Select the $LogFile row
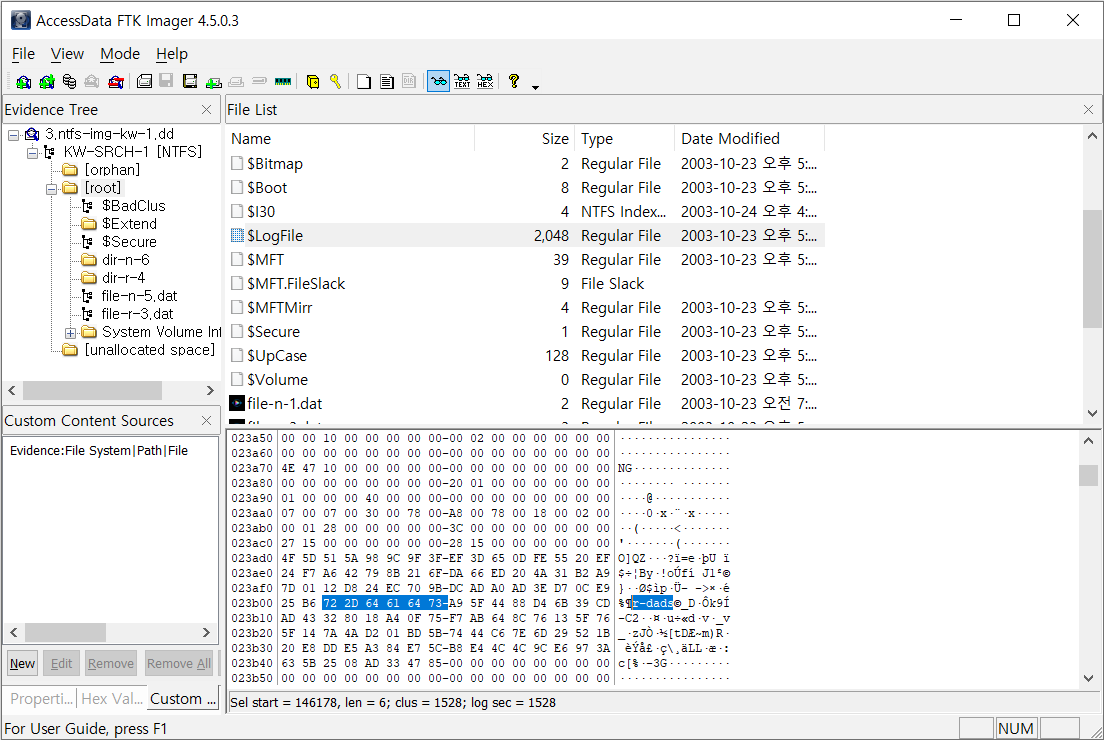 tap(525, 235)
